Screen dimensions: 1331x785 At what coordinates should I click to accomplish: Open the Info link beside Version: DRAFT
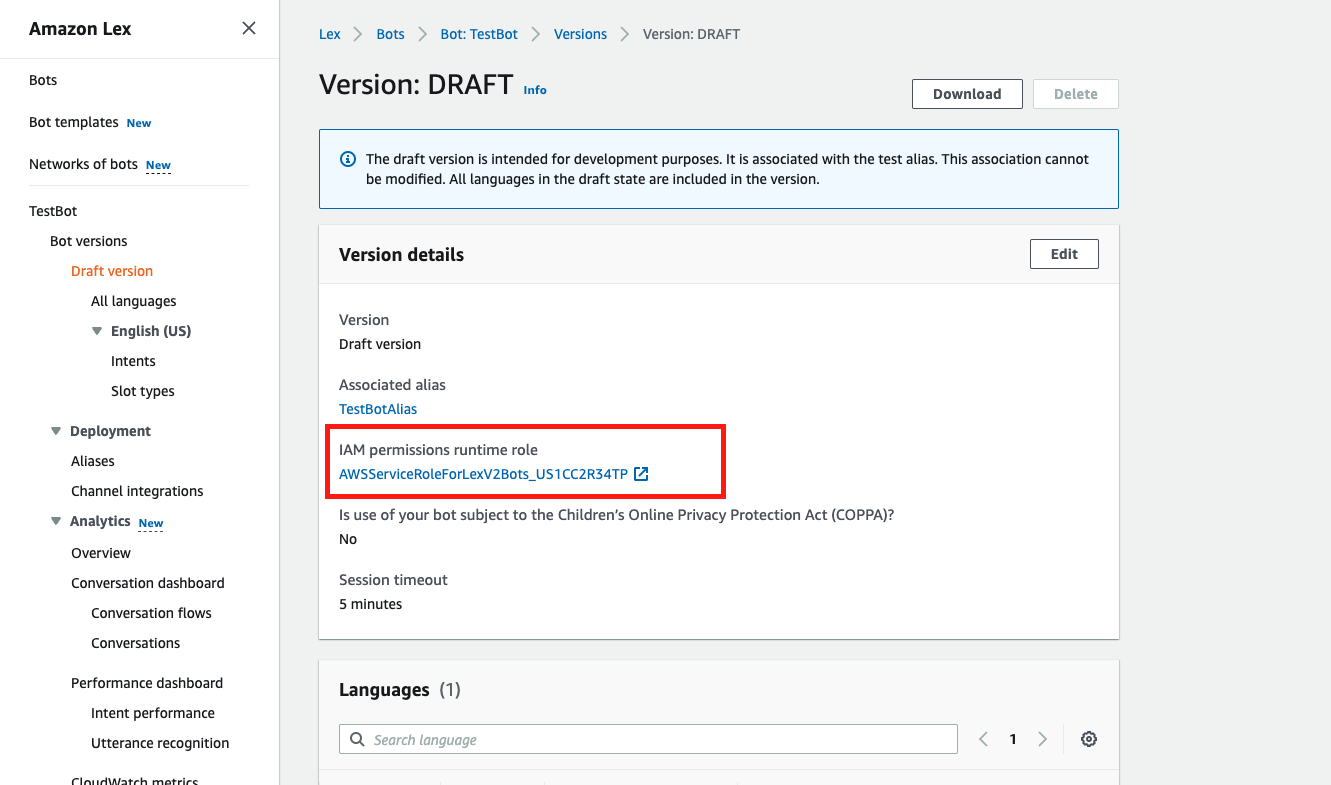535,90
